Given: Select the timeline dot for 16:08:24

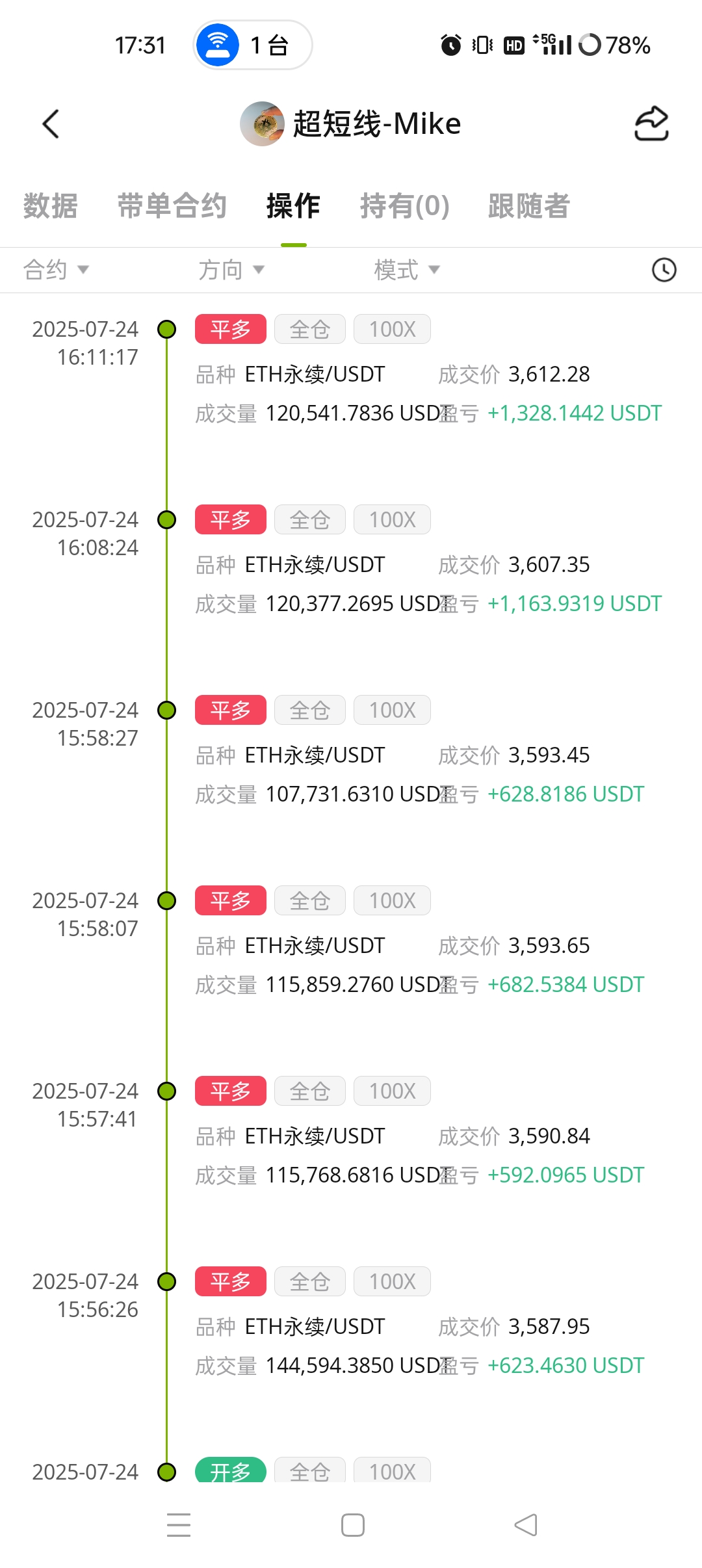Looking at the screenshot, I should click(x=167, y=520).
